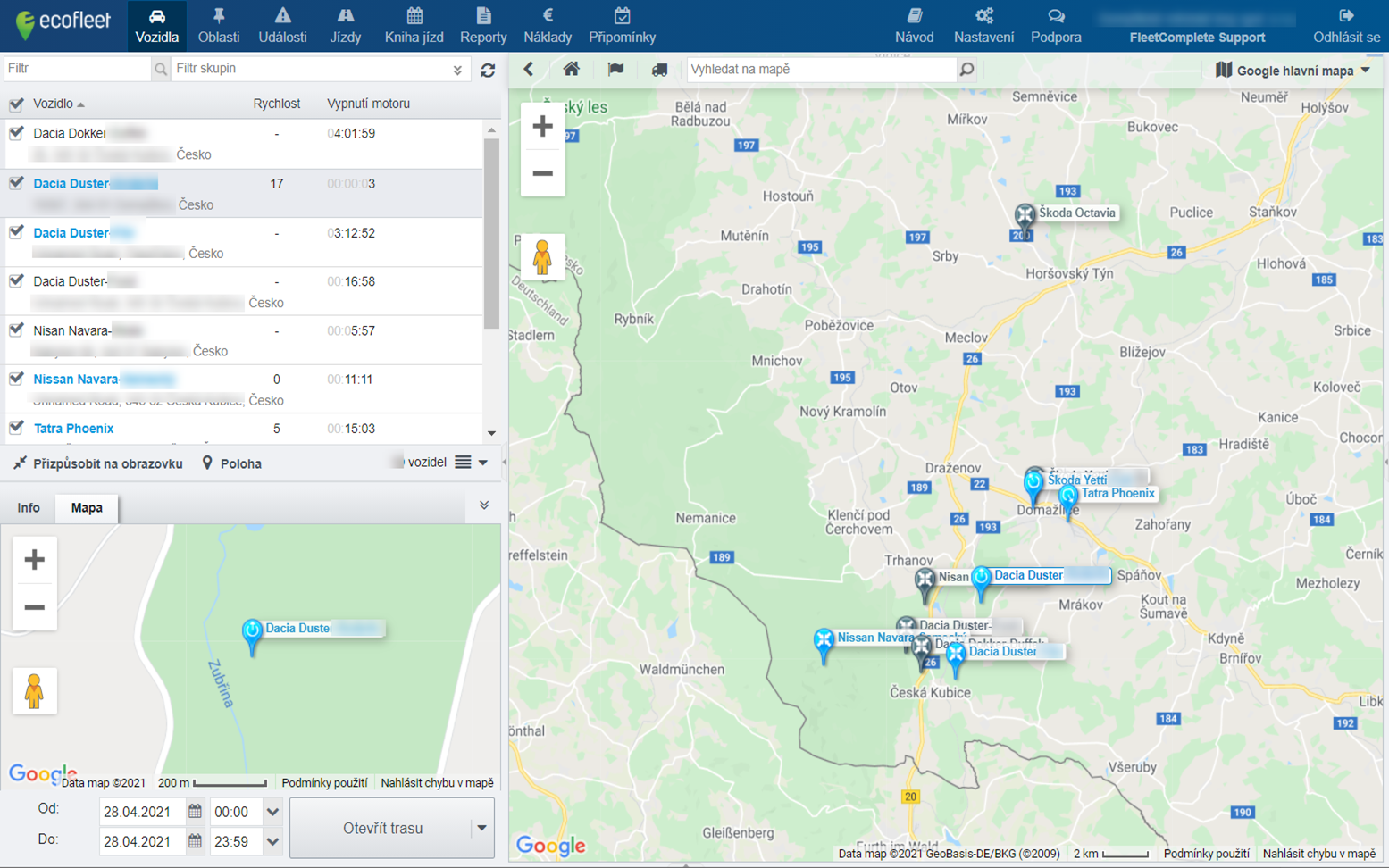
Task: Sort by Rychlost column header
Action: point(276,104)
